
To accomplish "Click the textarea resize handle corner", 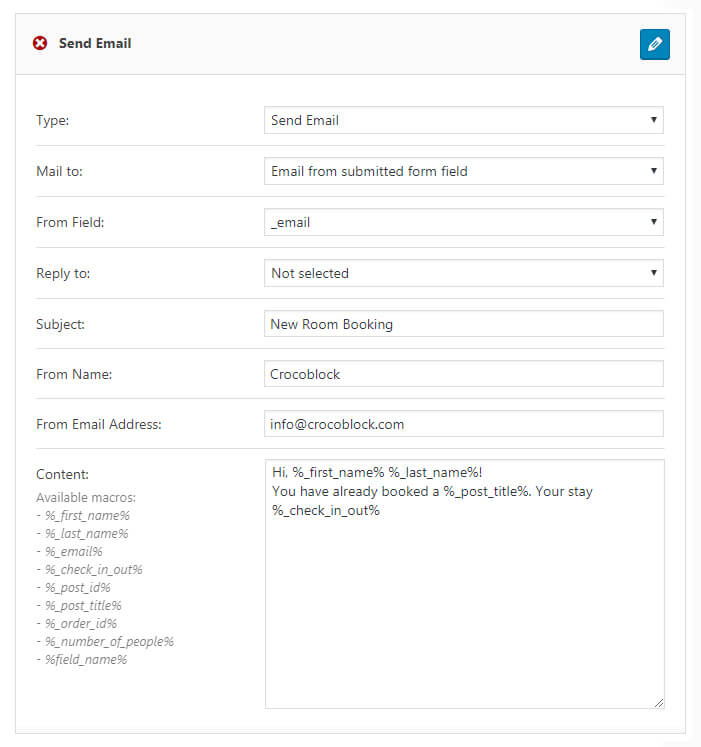I will 659,703.
